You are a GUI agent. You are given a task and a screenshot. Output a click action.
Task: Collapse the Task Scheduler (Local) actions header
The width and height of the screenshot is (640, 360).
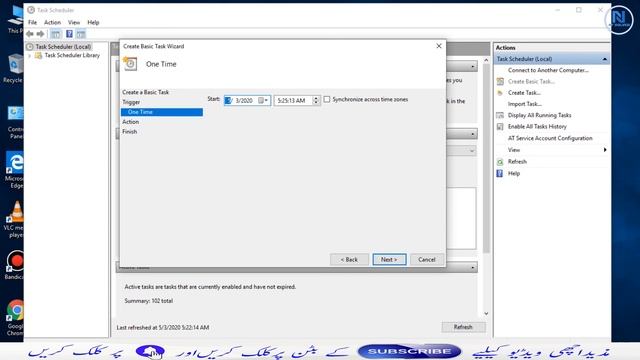pos(604,59)
